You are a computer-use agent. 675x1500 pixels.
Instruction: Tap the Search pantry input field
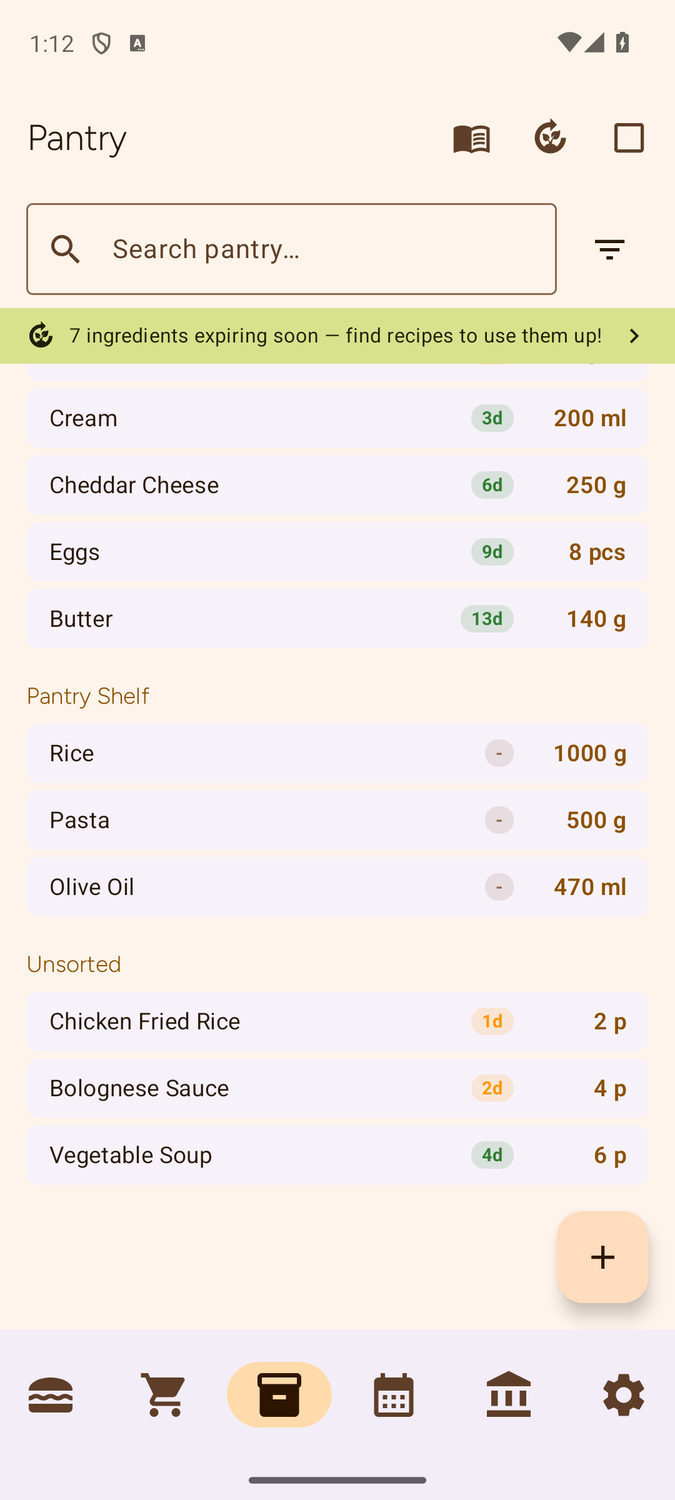click(x=290, y=248)
